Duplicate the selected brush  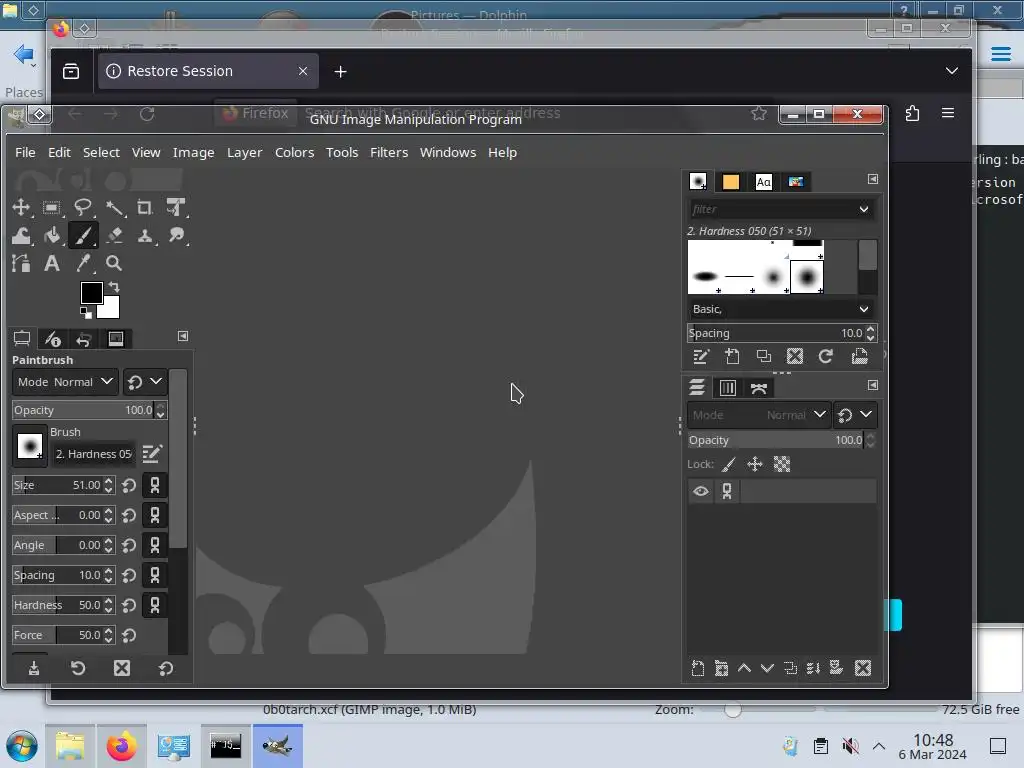pos(763,357)
